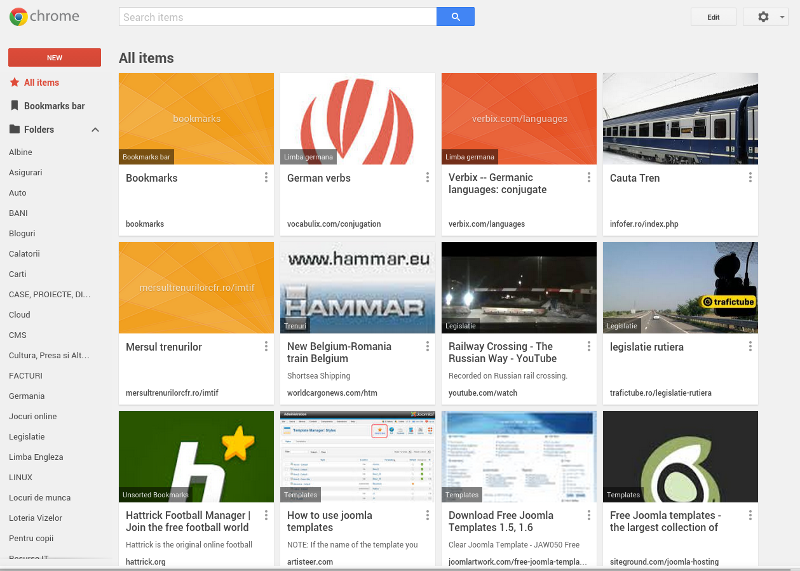Open the Cultura, Presa si Alt... folder

[49, 355]
